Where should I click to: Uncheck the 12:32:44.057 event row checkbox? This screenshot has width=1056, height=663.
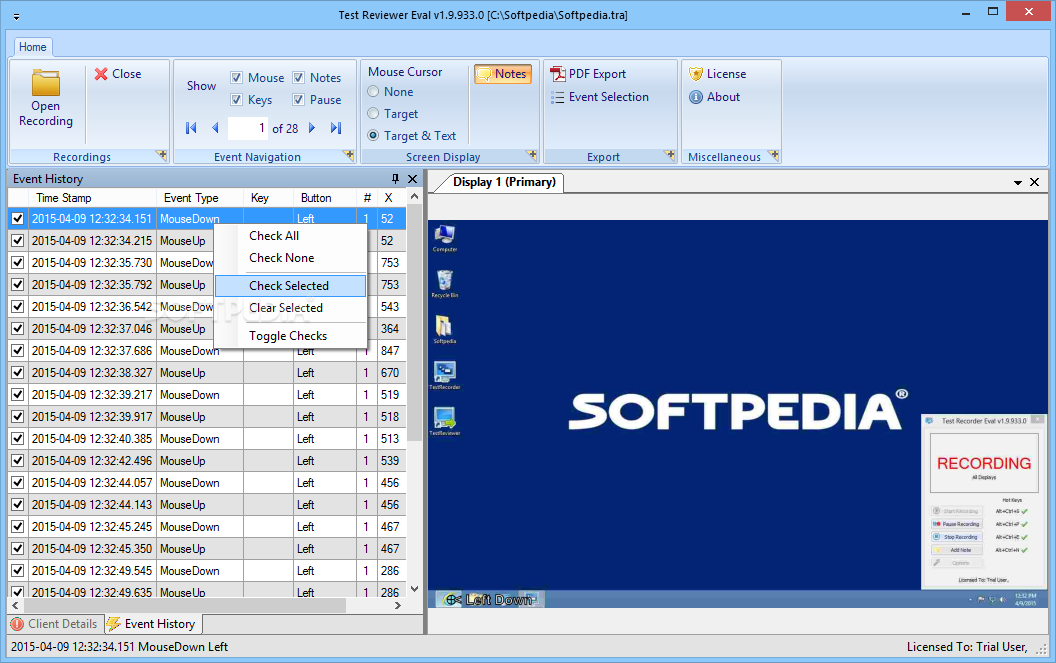point(18,482)
